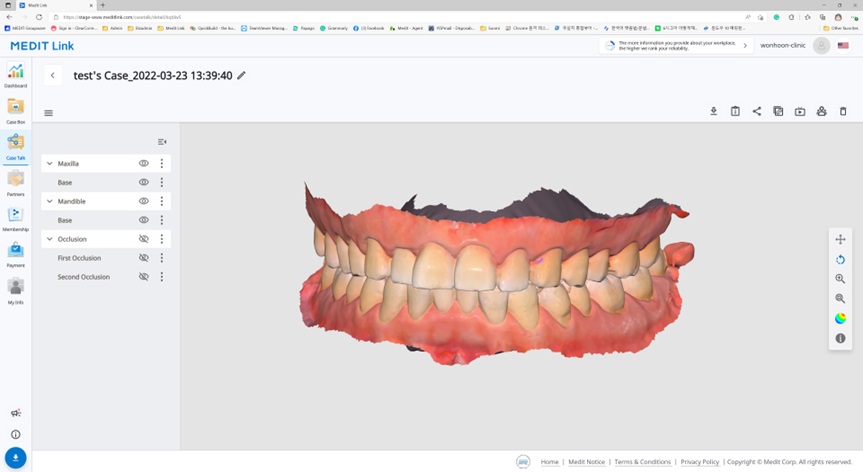This screenshot has height=472, width=863.
Task: Show the First Occlusion data
Action: (144, 258)
